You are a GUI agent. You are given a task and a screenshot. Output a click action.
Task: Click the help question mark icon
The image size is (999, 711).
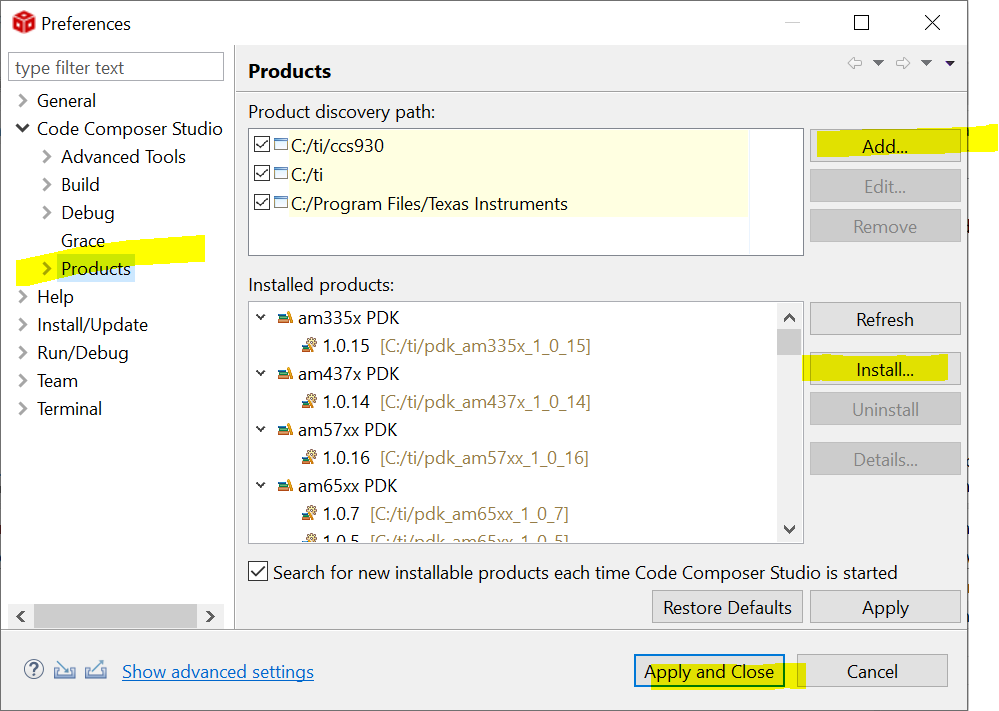(34, 671)
